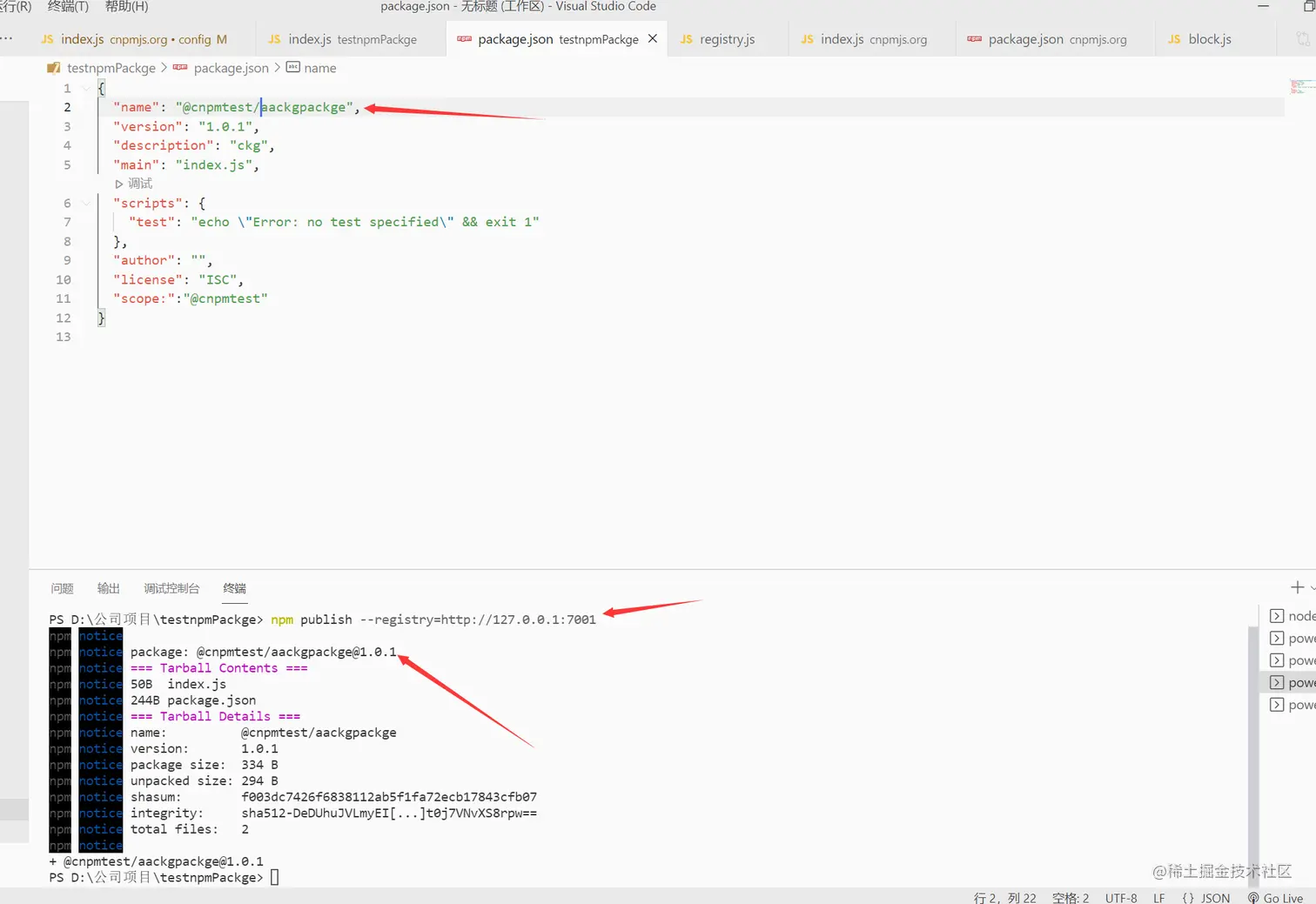
Task: Open the 帮助(H) menu
Action: tap(126, 6)
